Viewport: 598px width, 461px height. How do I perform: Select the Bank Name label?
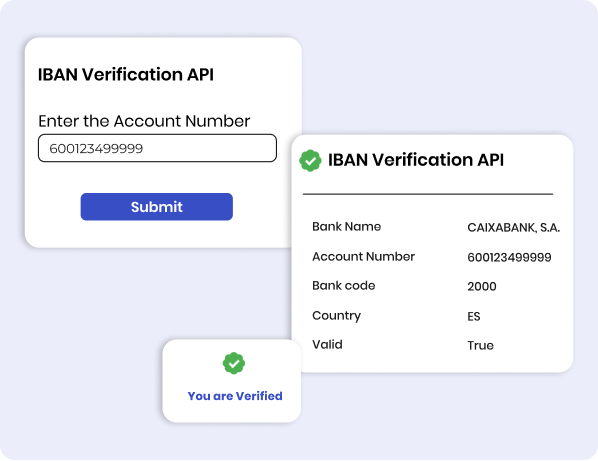click(346, 226)
